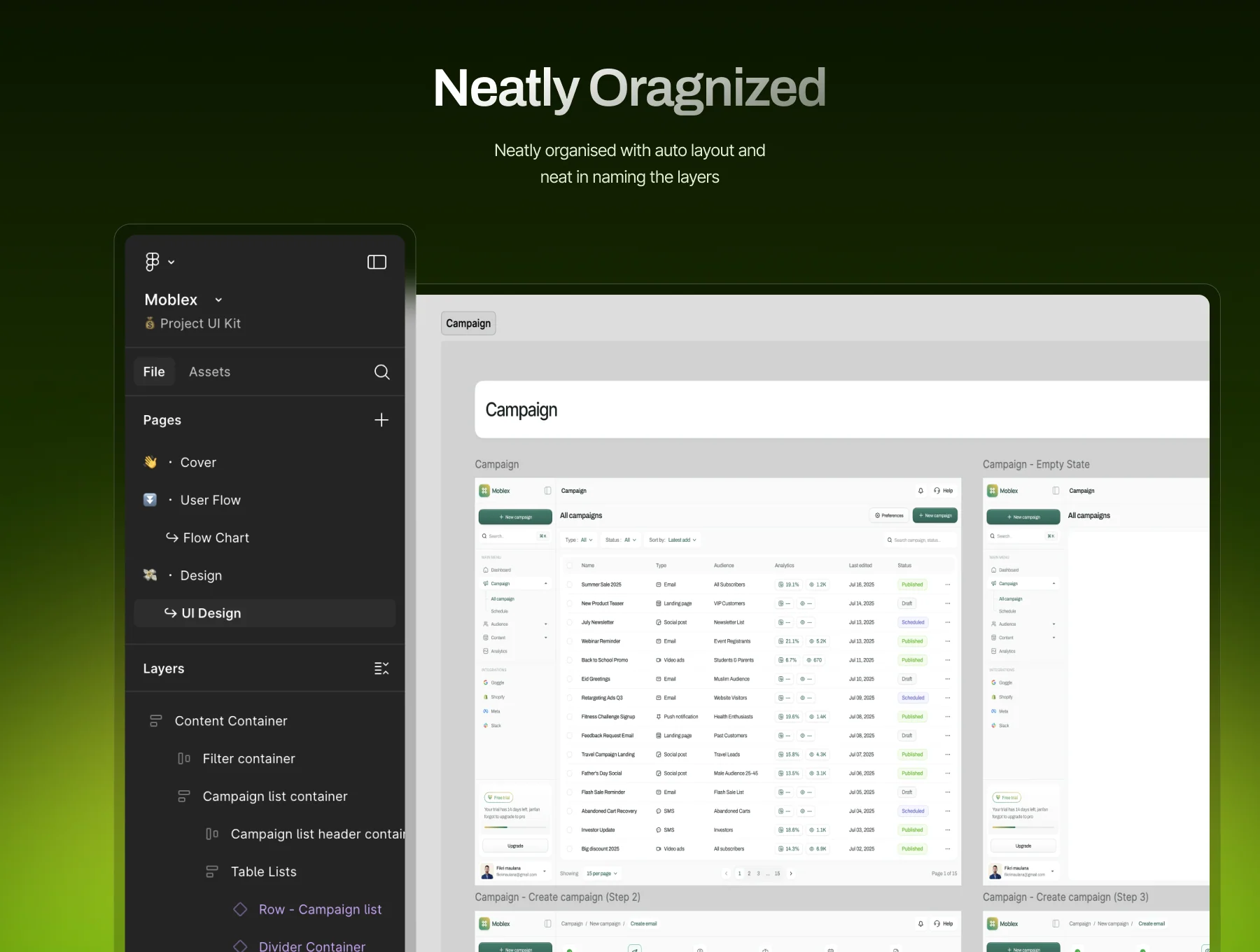Check the Summer Sale 2025 row checkbox
The width and height of the screenshot is (1260, 952).
[x=570, y=584]
